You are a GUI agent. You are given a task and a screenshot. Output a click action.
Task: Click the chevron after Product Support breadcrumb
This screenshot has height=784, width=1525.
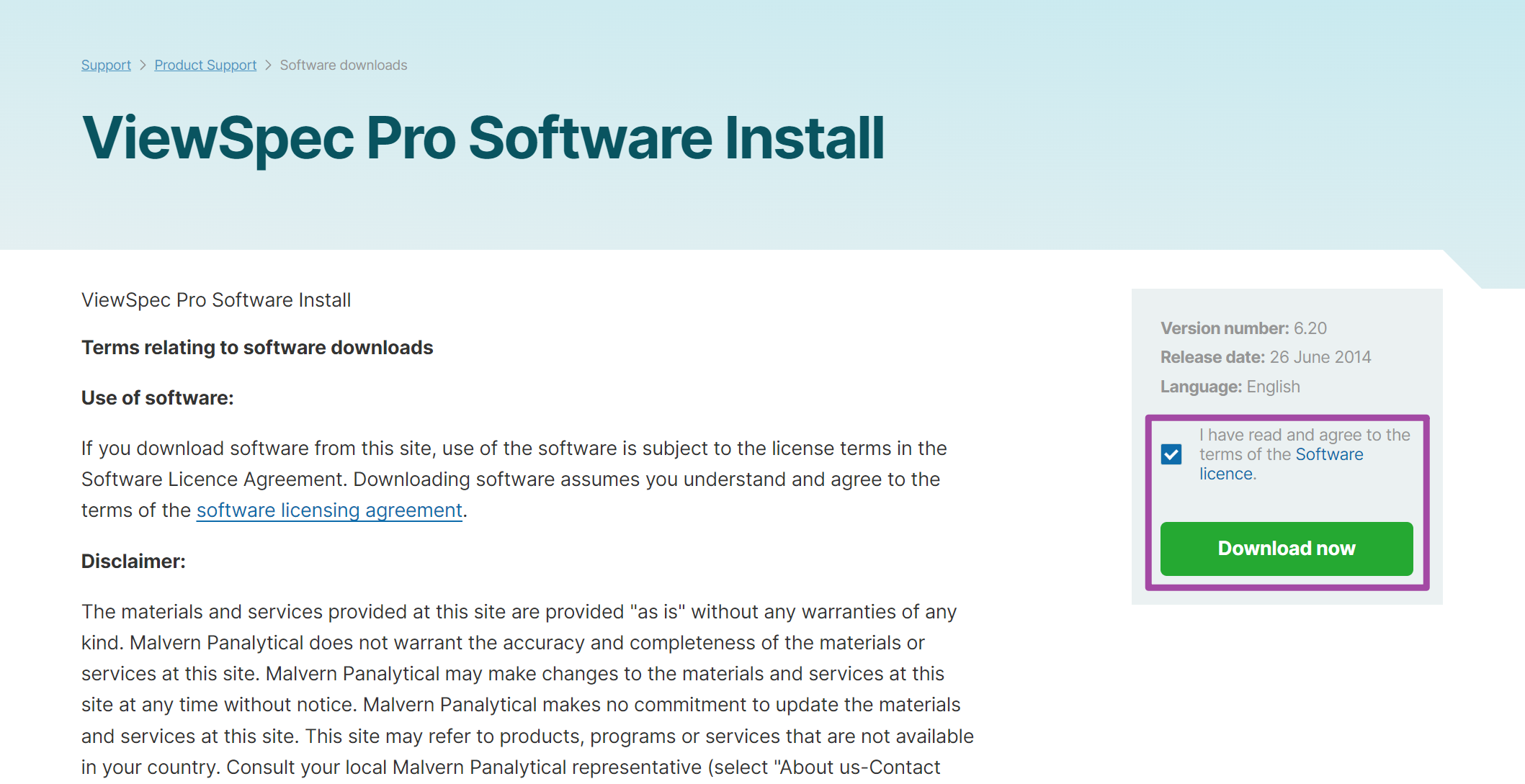coord(268,66)
